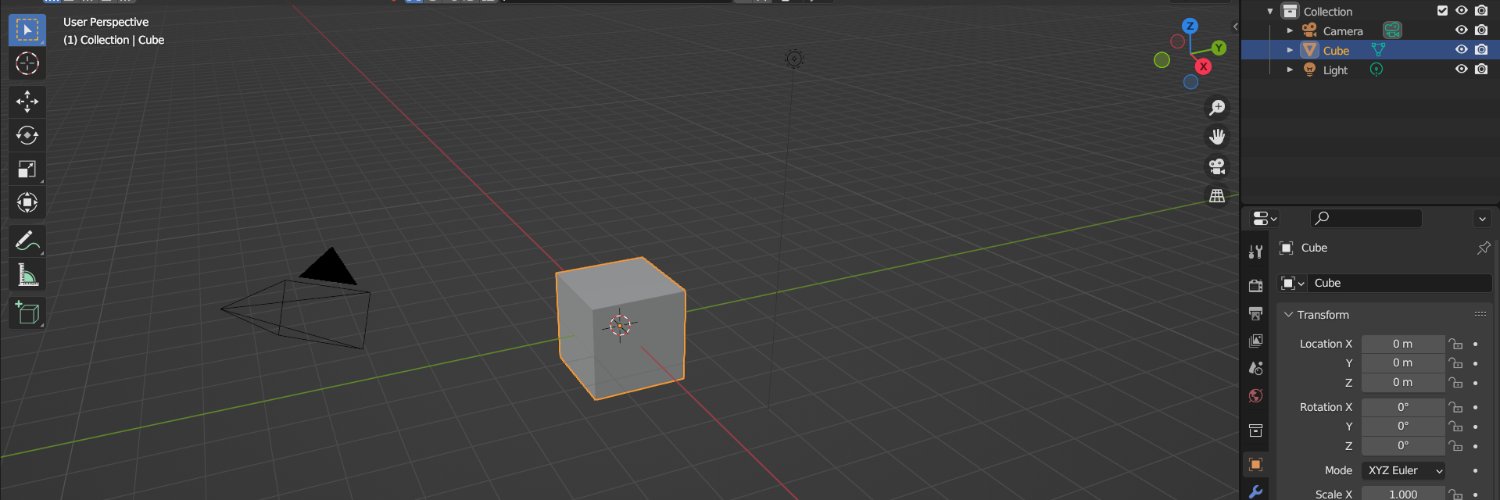Expand the Light row in outliner

(1290, 70)
